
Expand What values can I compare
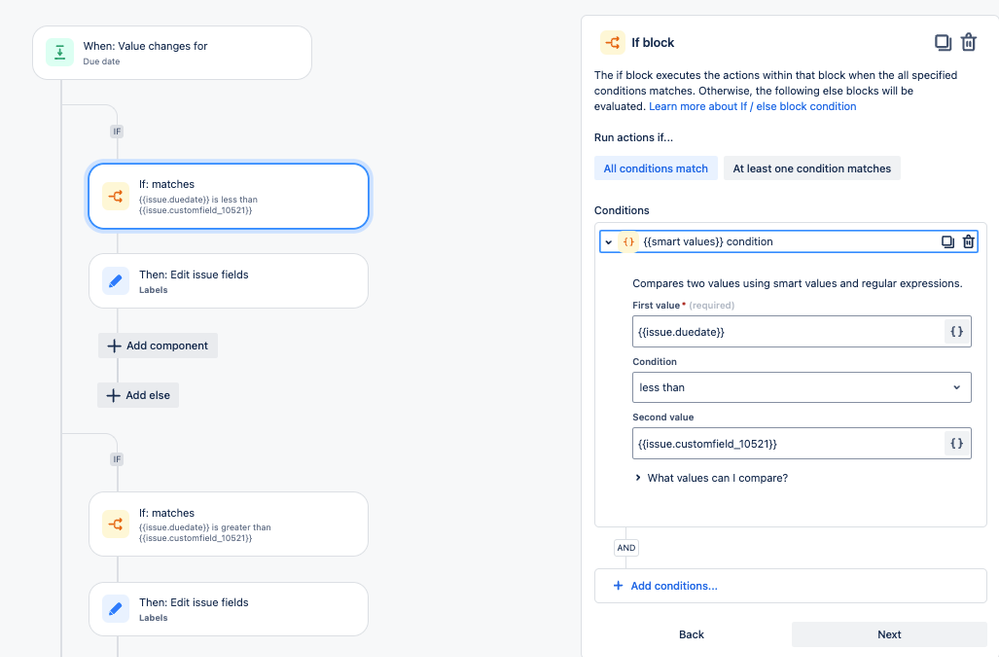pyautogui.click(x=711, y=478)
